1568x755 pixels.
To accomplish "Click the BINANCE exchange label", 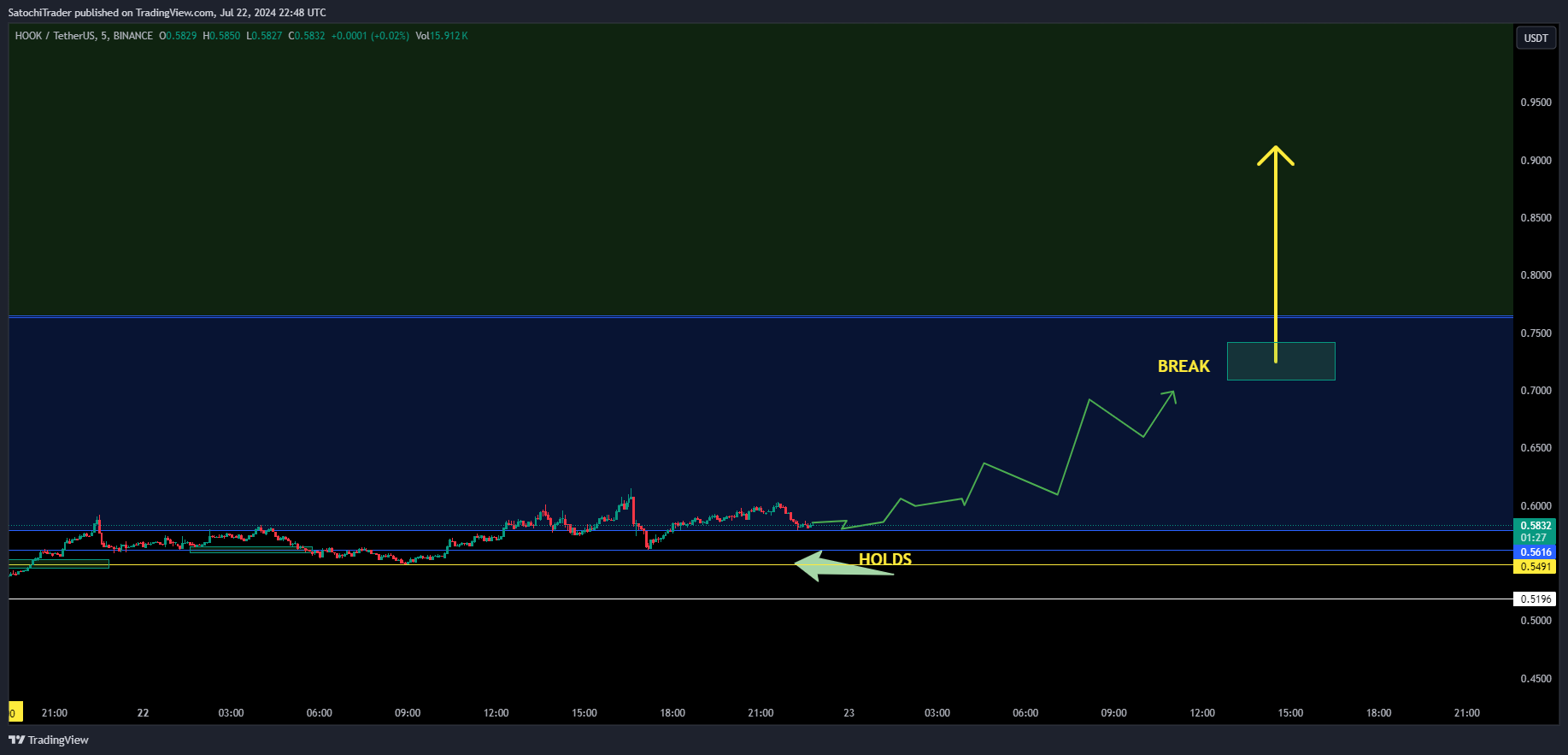I will [133, 36].
